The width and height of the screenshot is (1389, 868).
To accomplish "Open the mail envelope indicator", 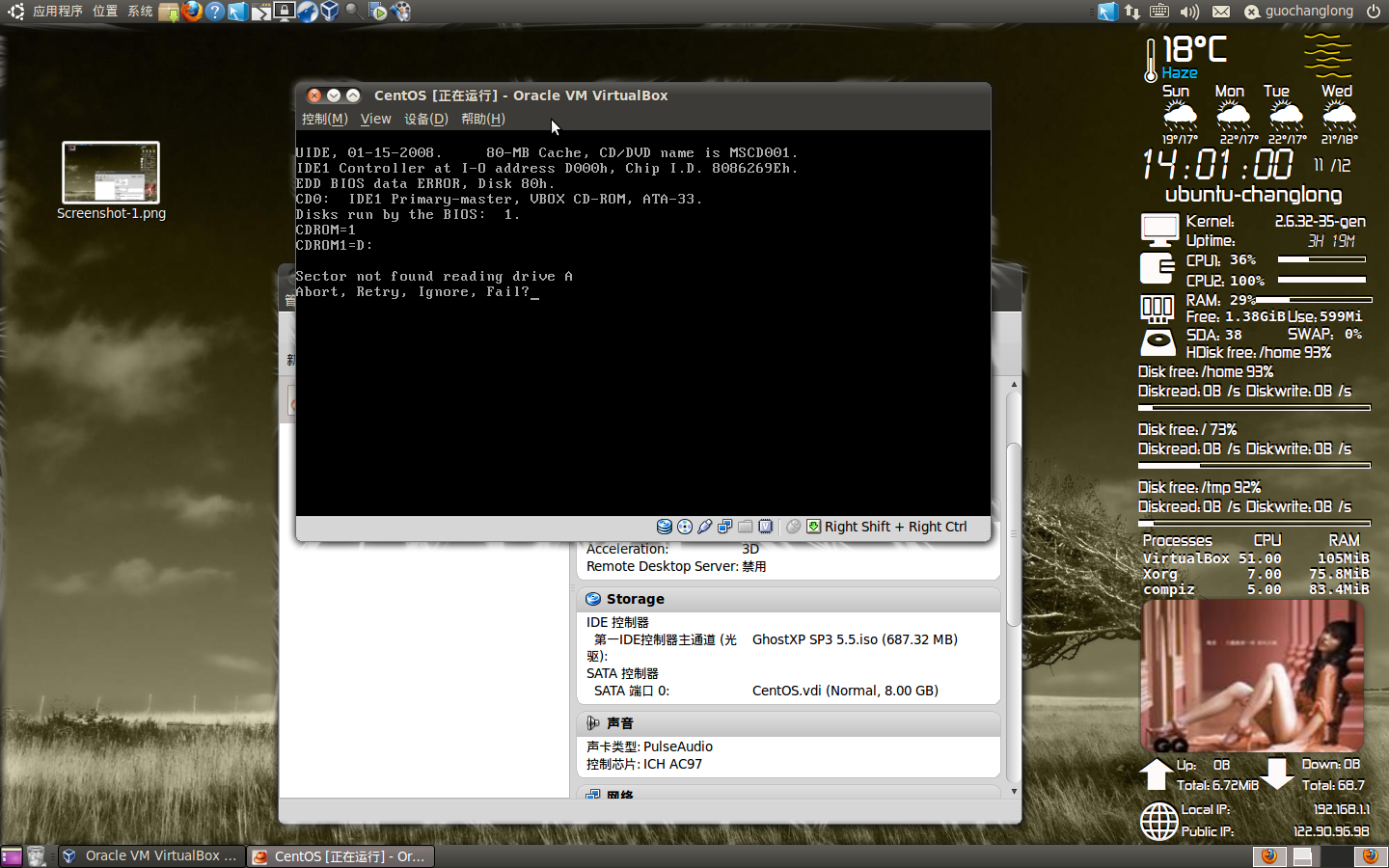I will point(1221,12).
